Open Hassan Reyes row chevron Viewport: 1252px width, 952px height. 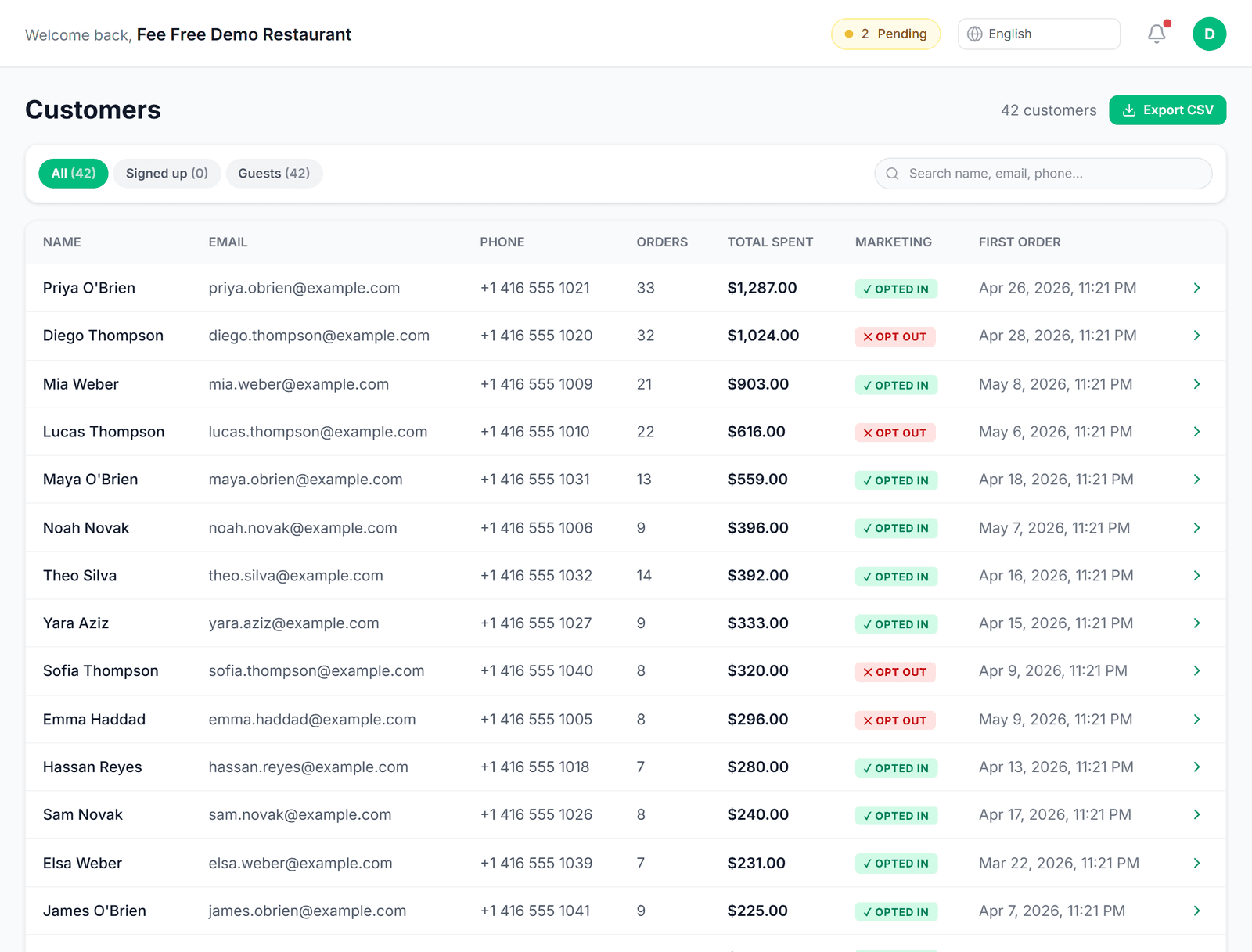(x=1196, y=767)
